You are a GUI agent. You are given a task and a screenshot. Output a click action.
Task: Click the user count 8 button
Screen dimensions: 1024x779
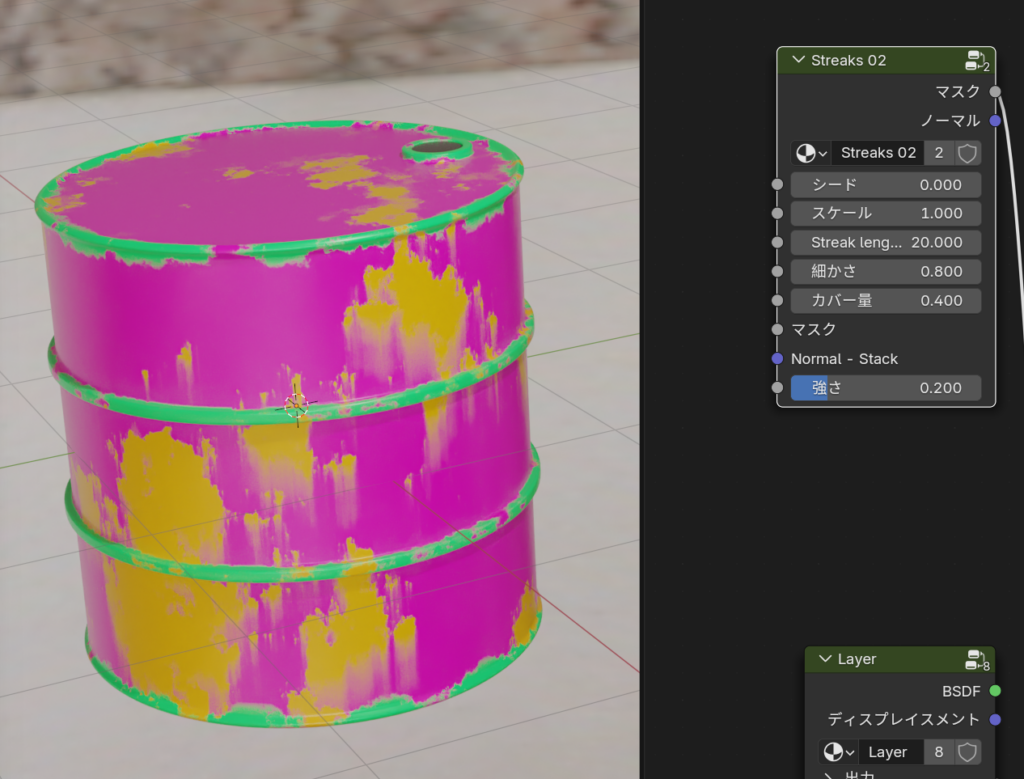938,752
